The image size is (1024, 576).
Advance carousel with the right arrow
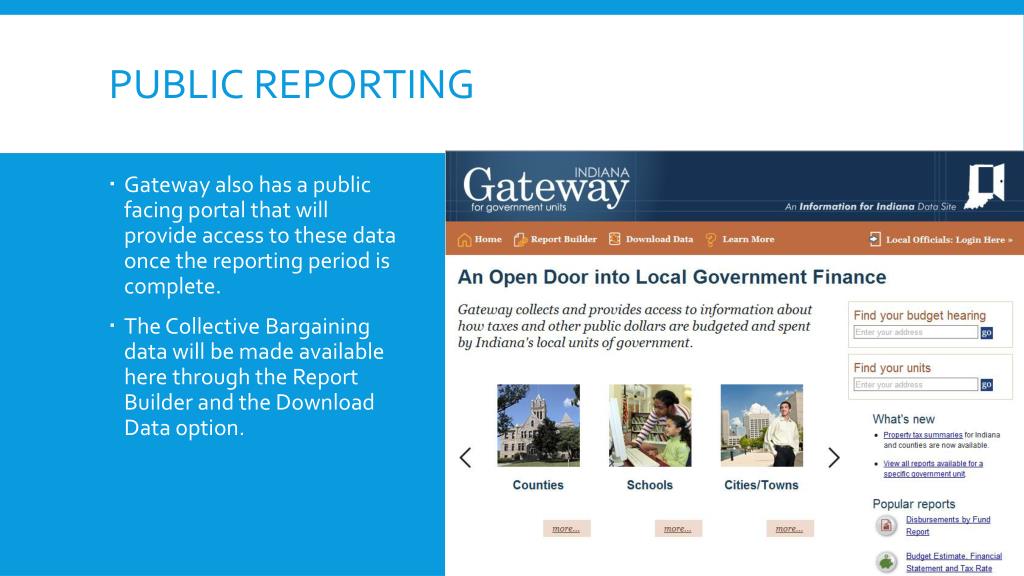(x=834, y=457)
